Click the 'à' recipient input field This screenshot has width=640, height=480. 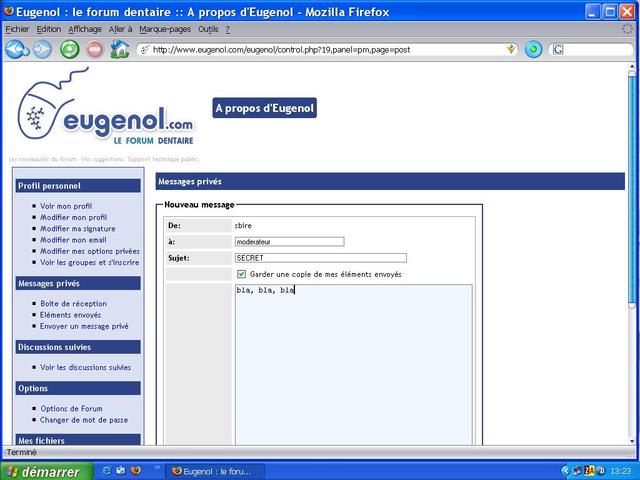288,241
